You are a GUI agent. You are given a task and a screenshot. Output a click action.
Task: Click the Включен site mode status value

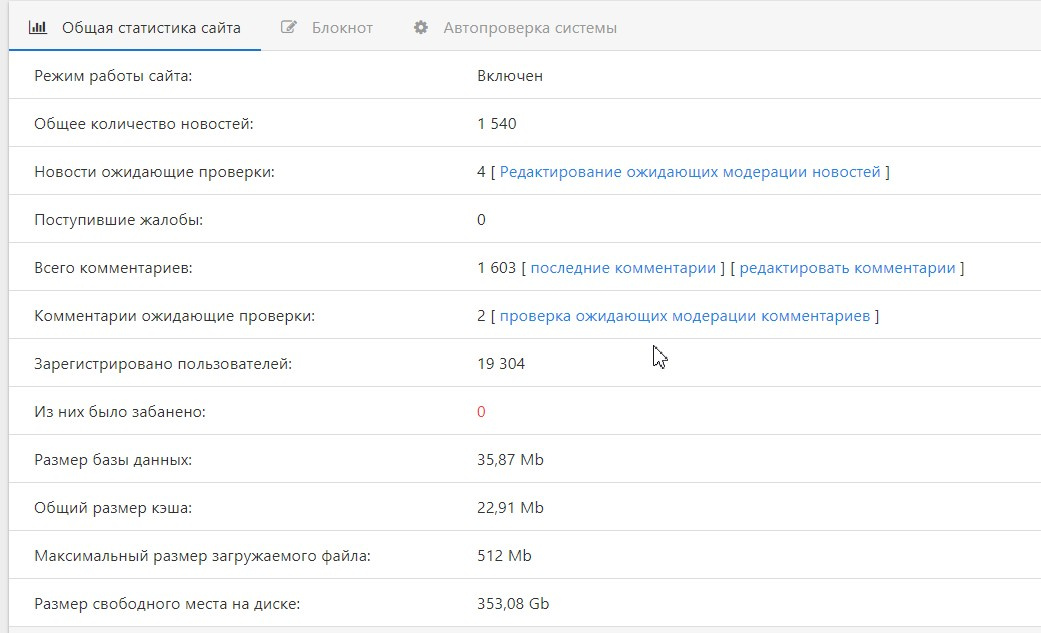click(510, 76)
